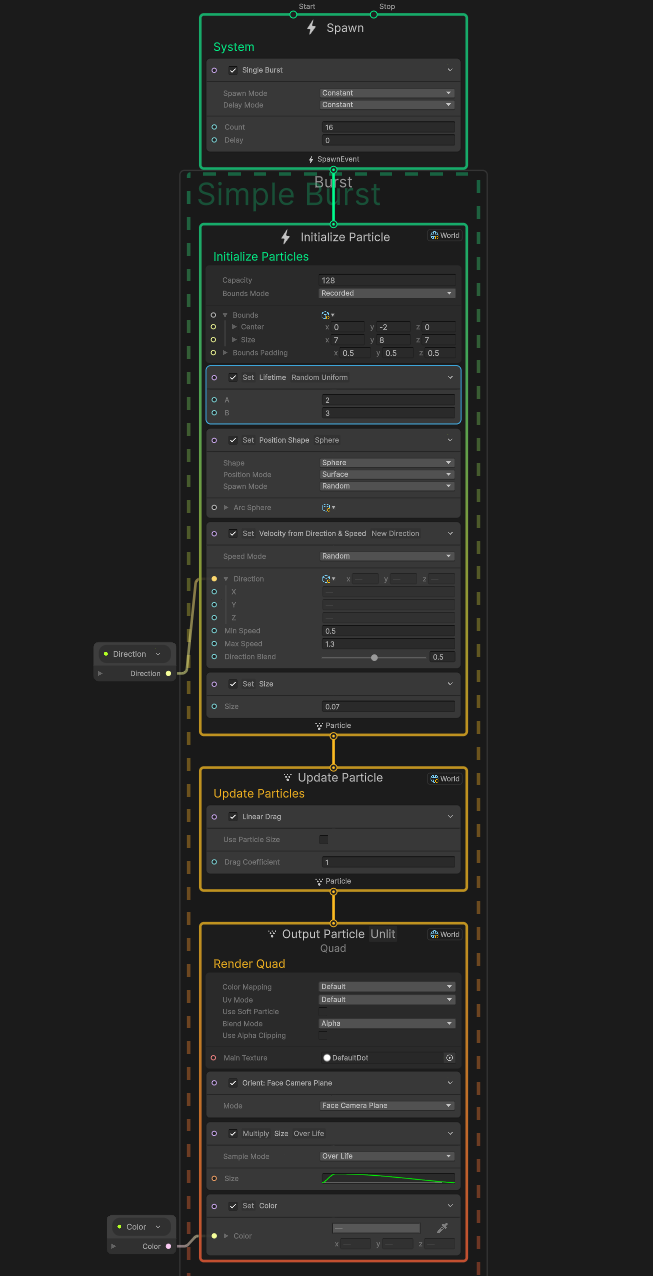This screenshot has height=1276, width=653.
Task: Open the Delay Mode dropdown
Action: coord(387,105)
